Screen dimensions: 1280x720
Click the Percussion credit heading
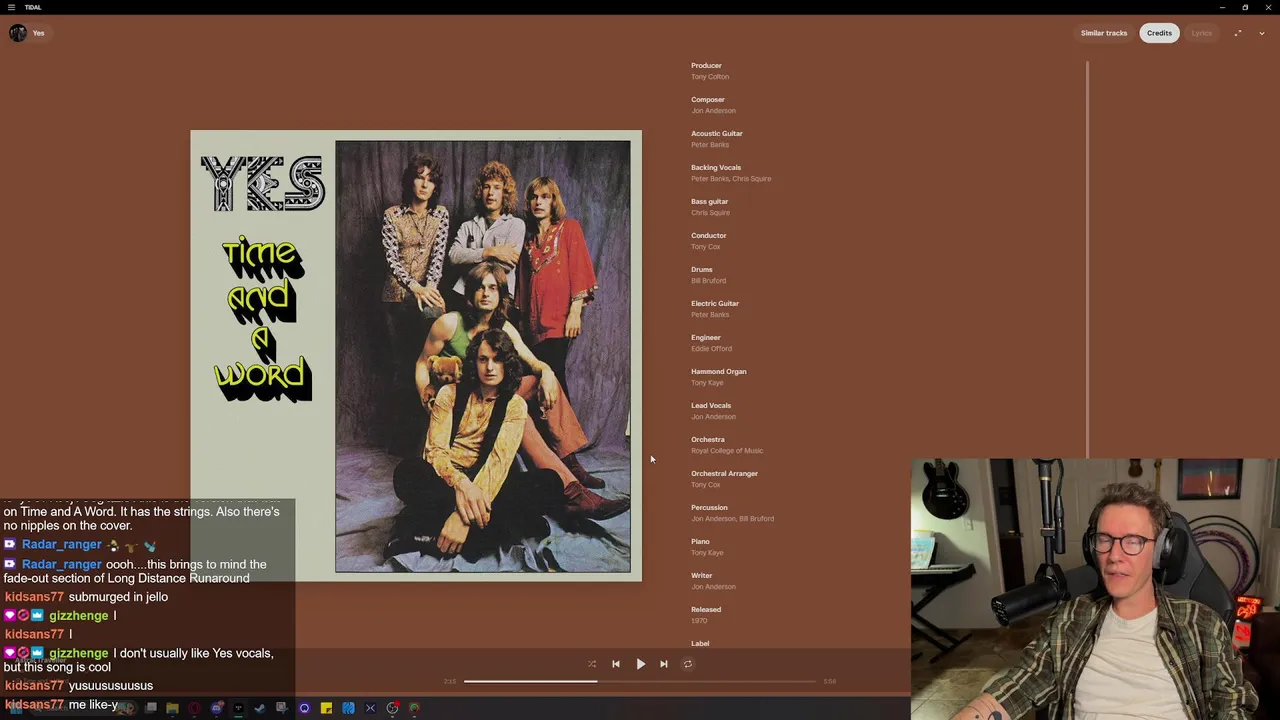709,508
